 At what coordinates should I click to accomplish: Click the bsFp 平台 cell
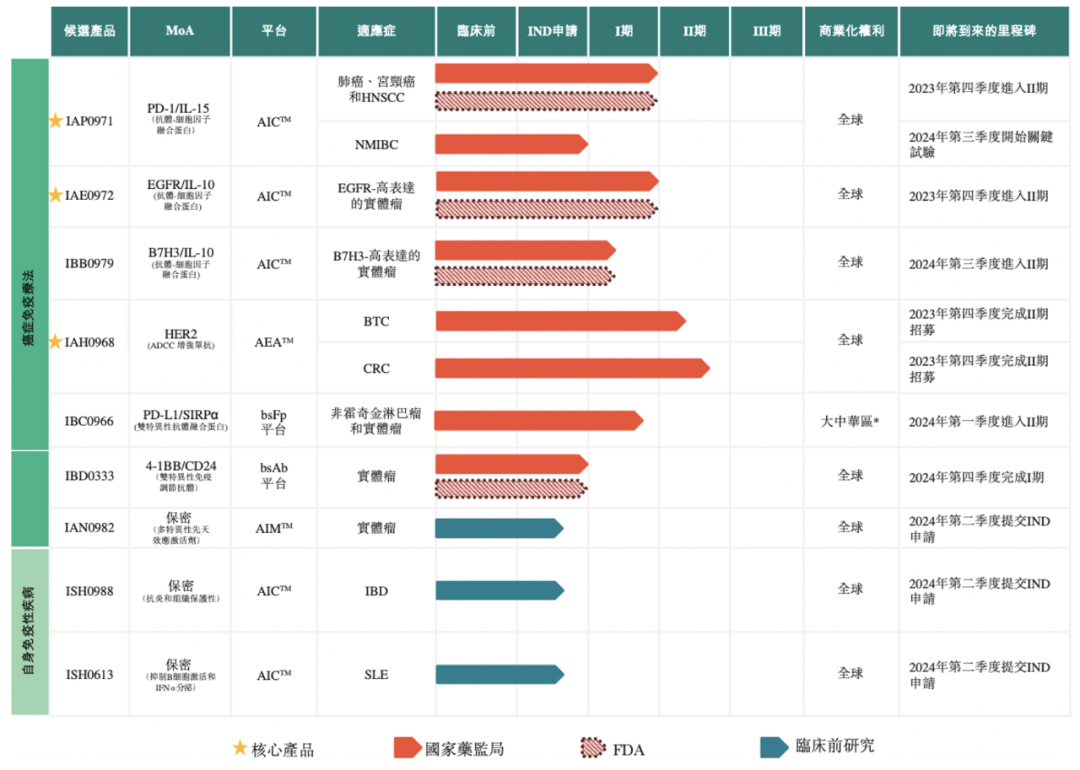tap(274, 422)
